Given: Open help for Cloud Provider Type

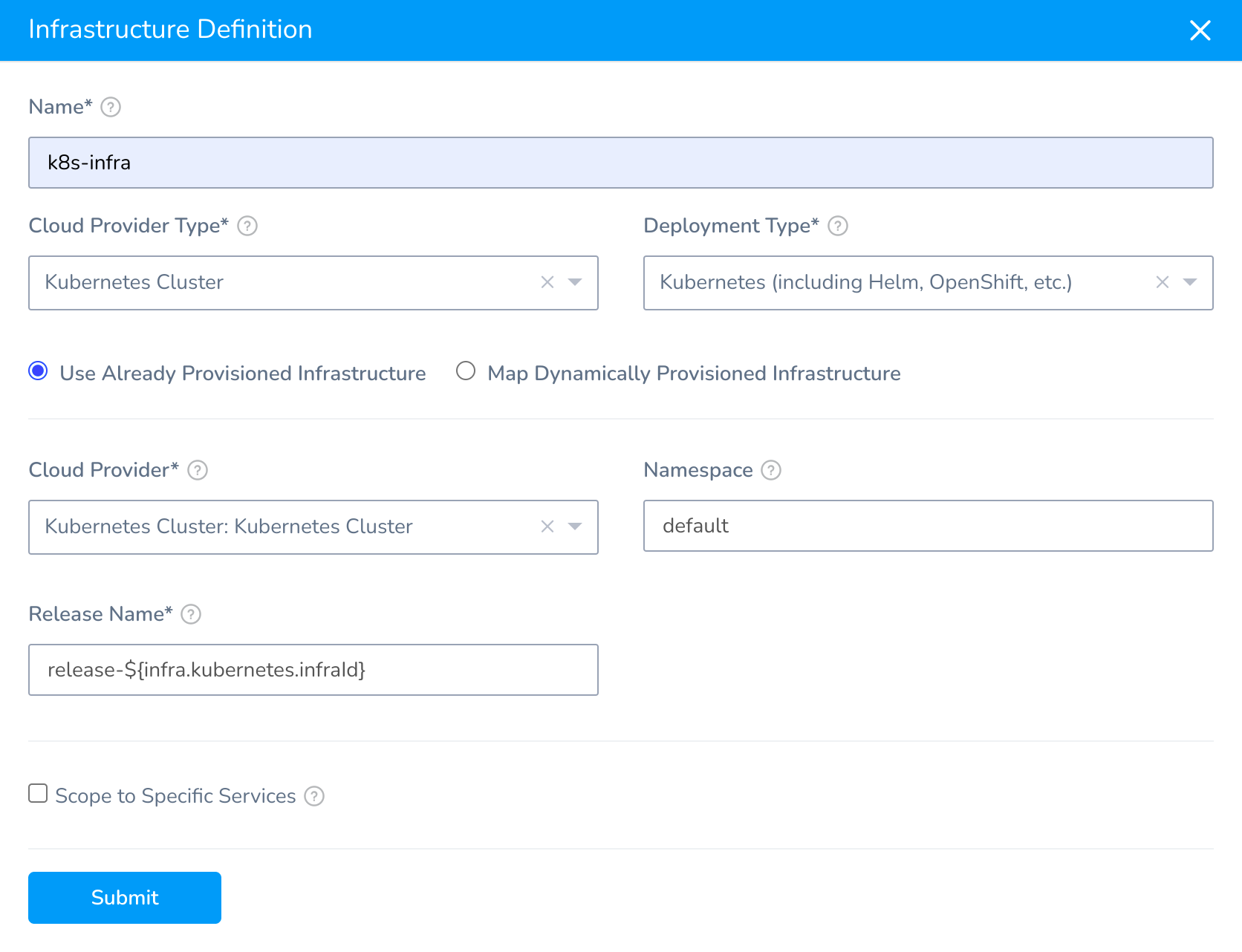Looking at the screenshot, I should (x=247, y=226).
